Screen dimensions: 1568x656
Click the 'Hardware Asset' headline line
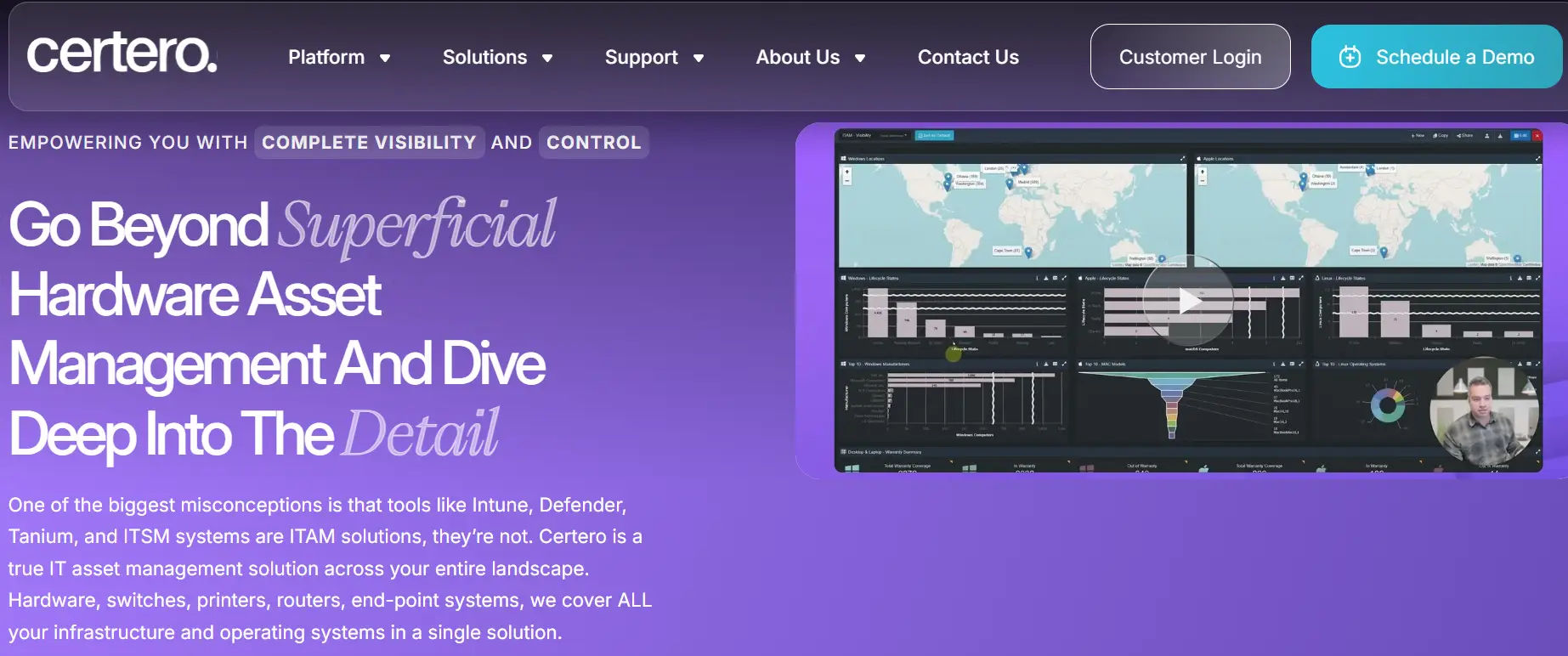[195, 295]
